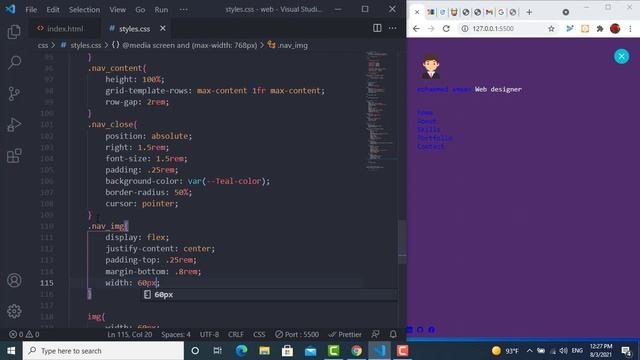This screenshot has height=360, width=640.
Task: Click the errors and warnings counter
Action: tap(24, 334)
